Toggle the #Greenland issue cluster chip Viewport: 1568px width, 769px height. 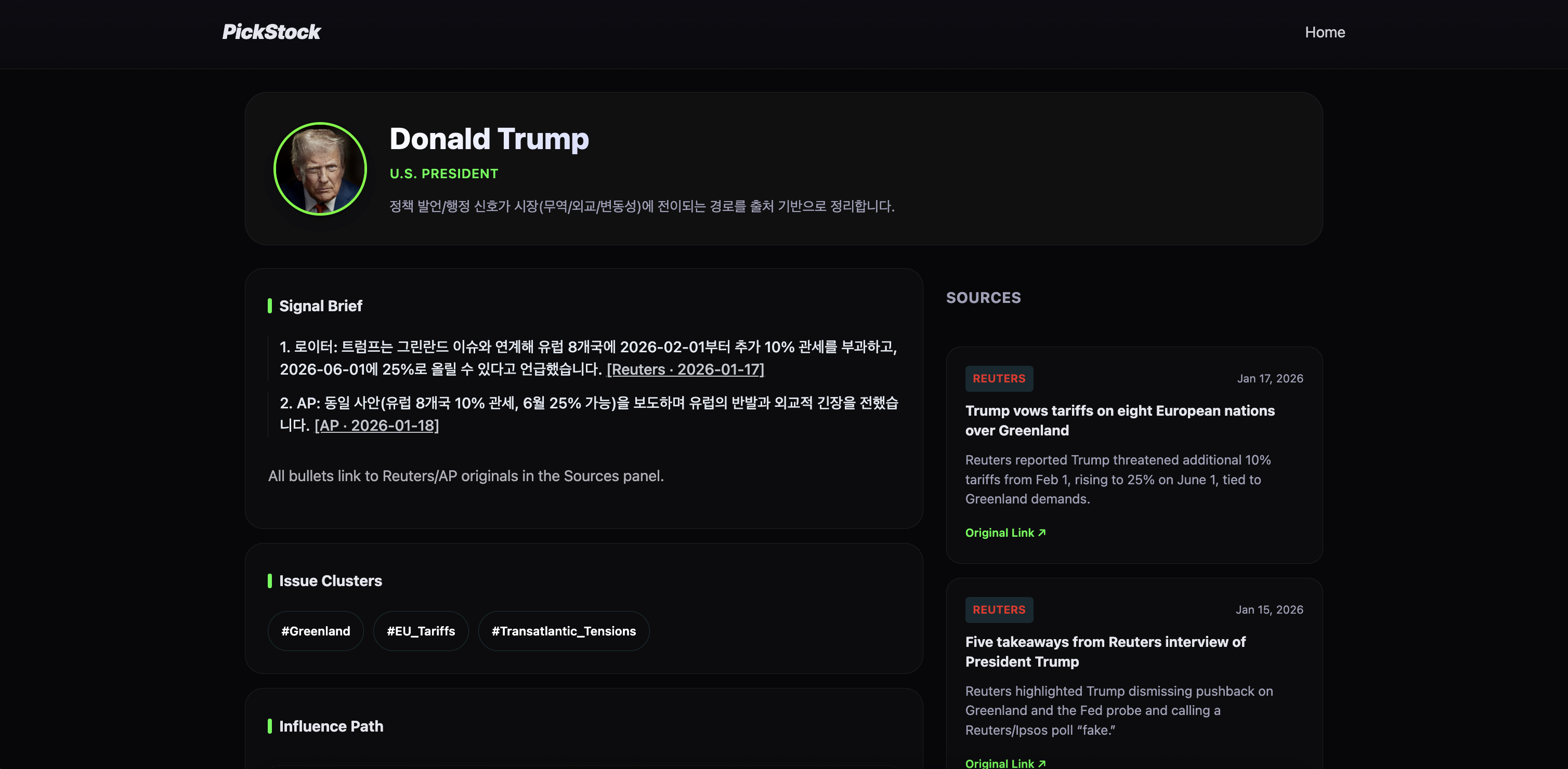pyautogui.click(x=315, y=631)
